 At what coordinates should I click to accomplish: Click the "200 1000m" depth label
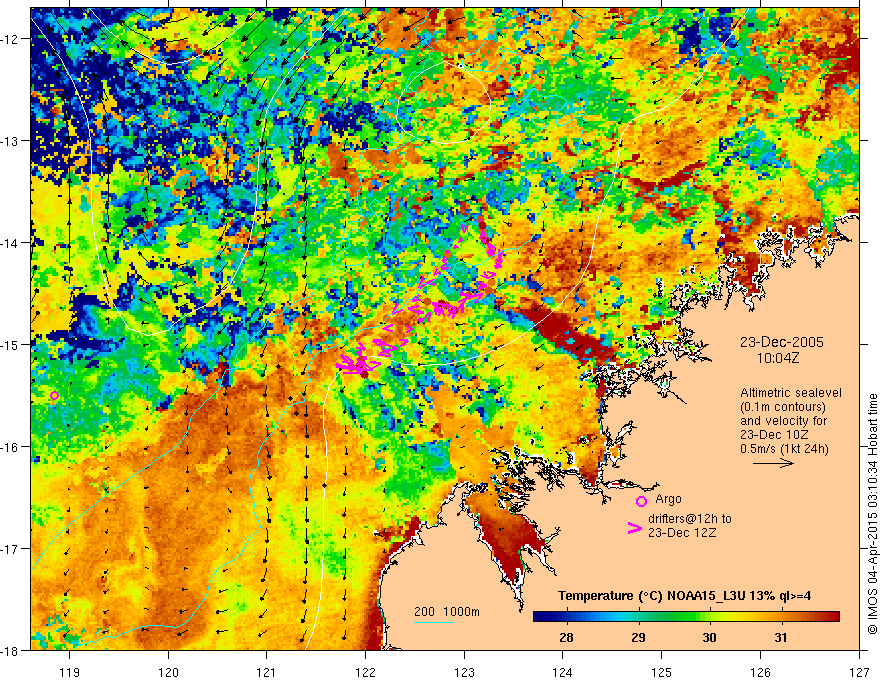click(x=447, y=612)
